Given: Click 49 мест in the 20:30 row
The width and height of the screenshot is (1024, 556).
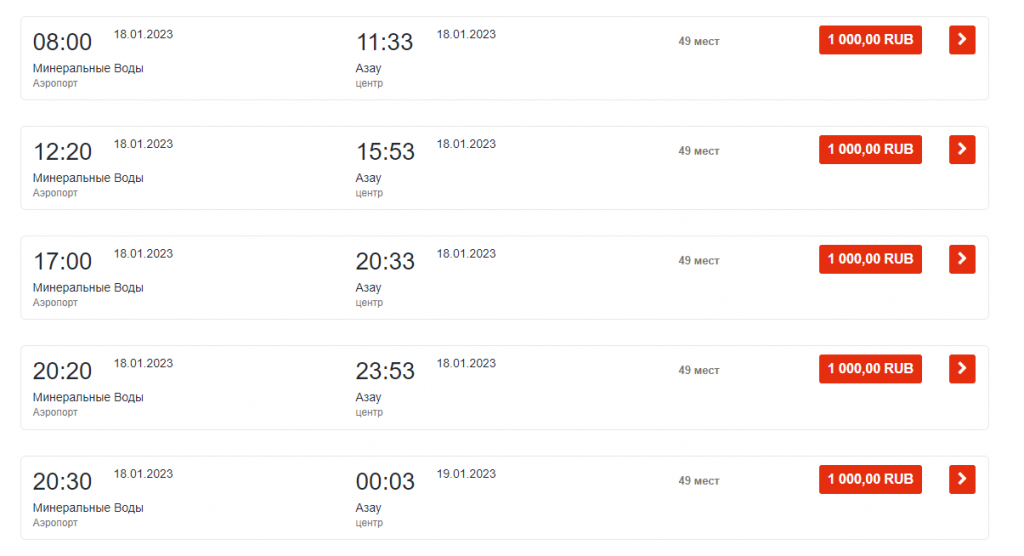Looking at the screenshot, I should point(699,481).
